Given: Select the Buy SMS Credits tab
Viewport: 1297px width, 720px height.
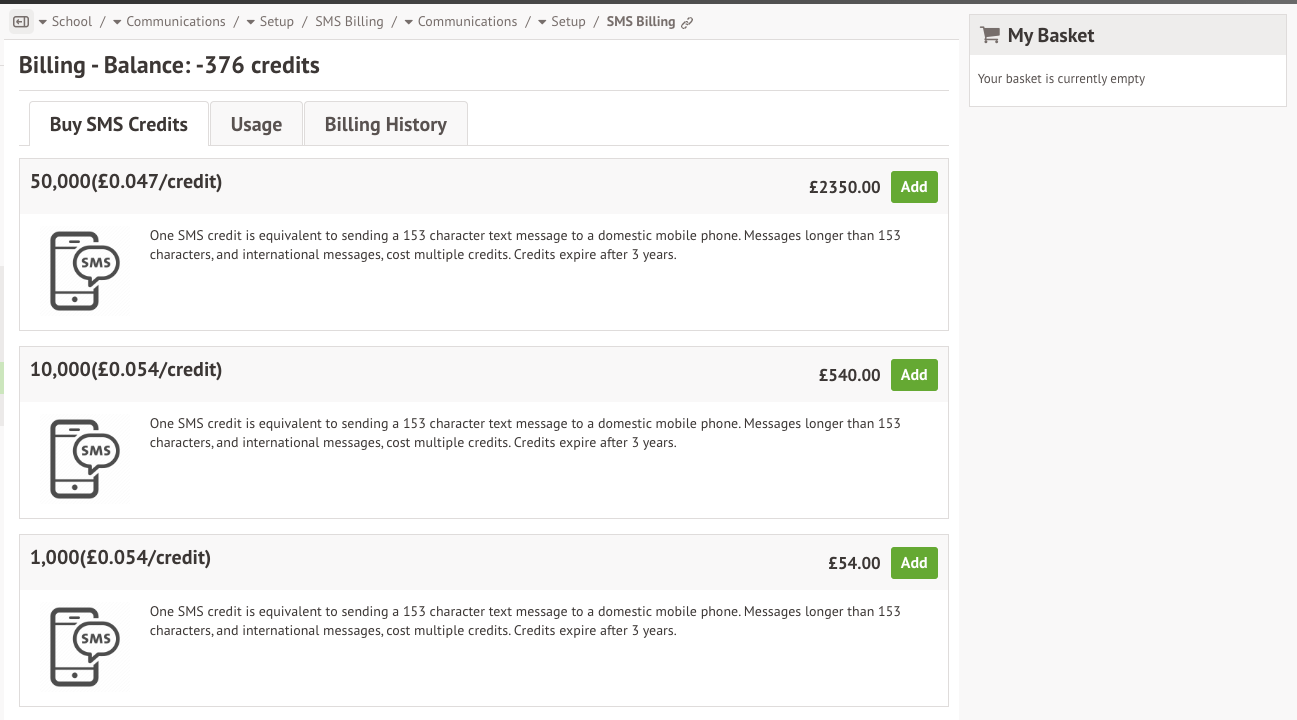Looking at the screenshot, I should tap(119, 124).
